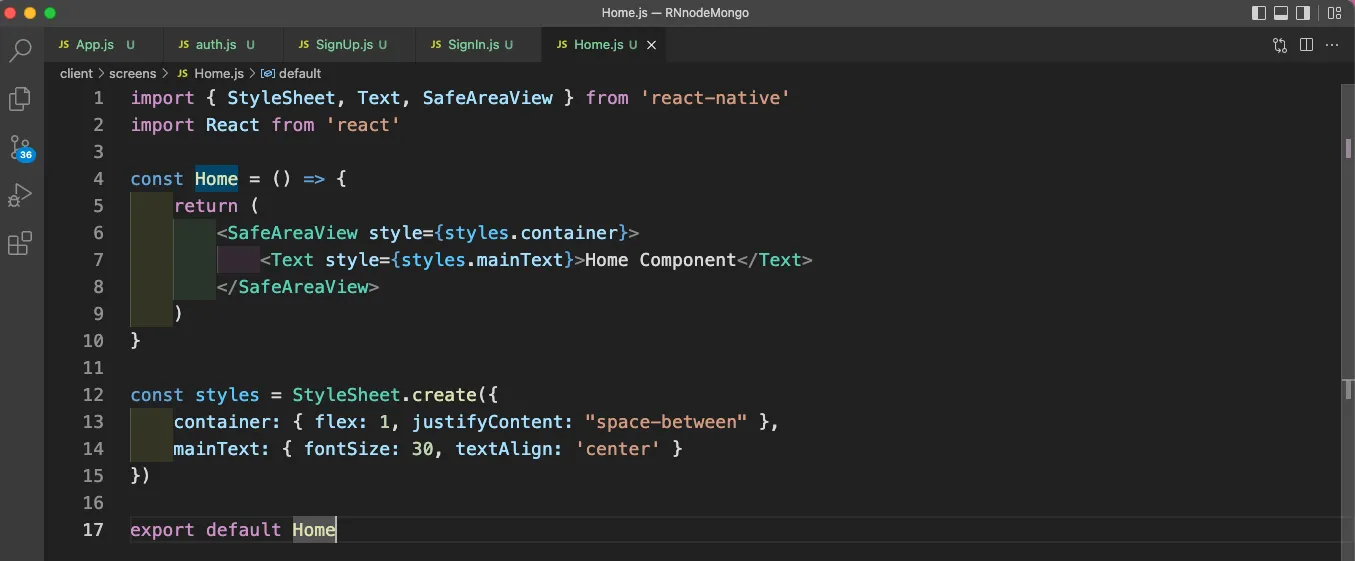The height and width of the screenshot is (561, 1355).
Task: Click the return keyword on line 5
Action: click(206, 206)
